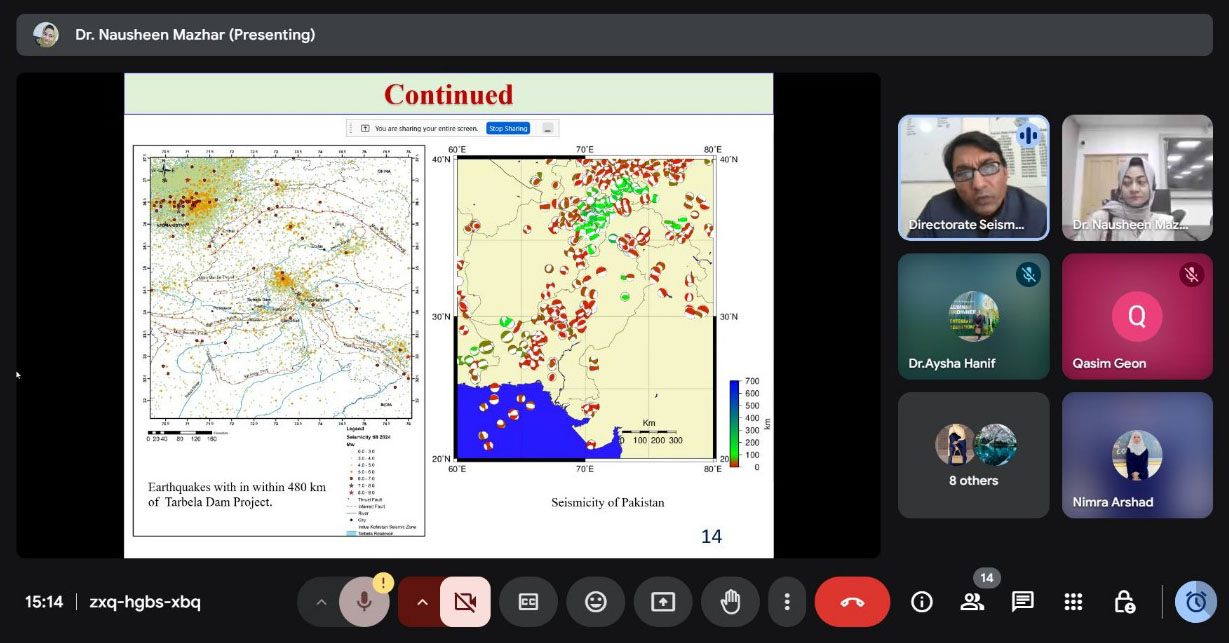Image resolution: width=1229 pixels, height=643 pixels.
Task: Click the 15:14 meeting time
Action: click(x=44, y=602)
